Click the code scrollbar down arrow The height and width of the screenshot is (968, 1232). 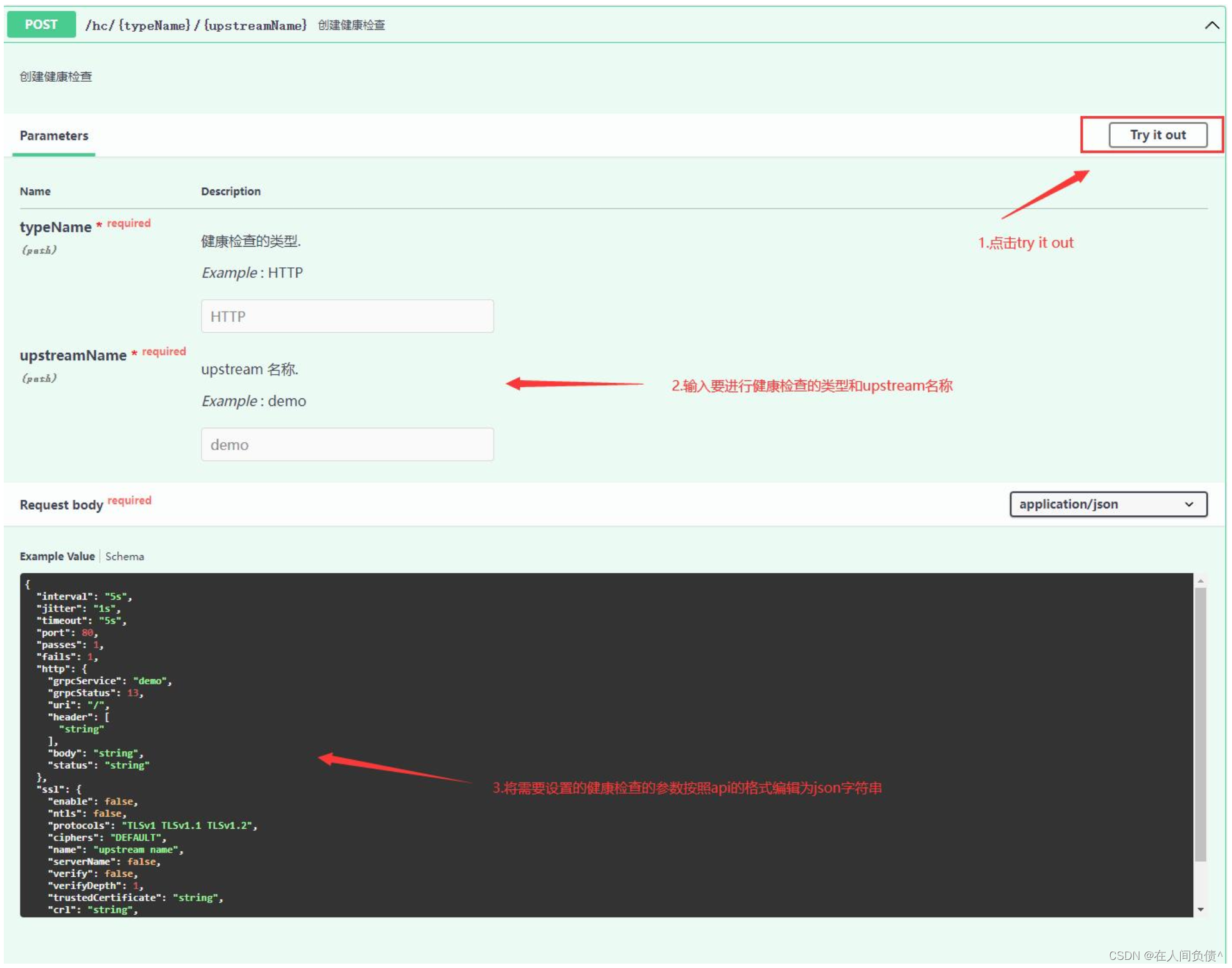point(1200,909)
